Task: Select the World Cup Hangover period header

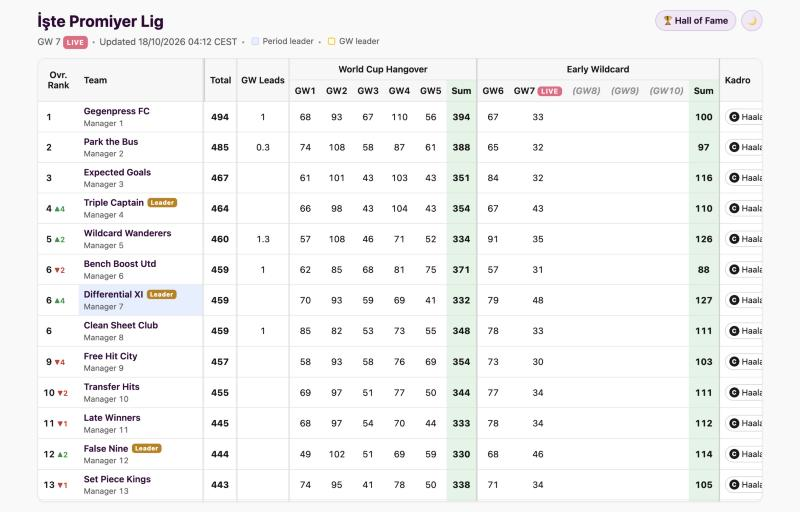Action: point(383,69)
